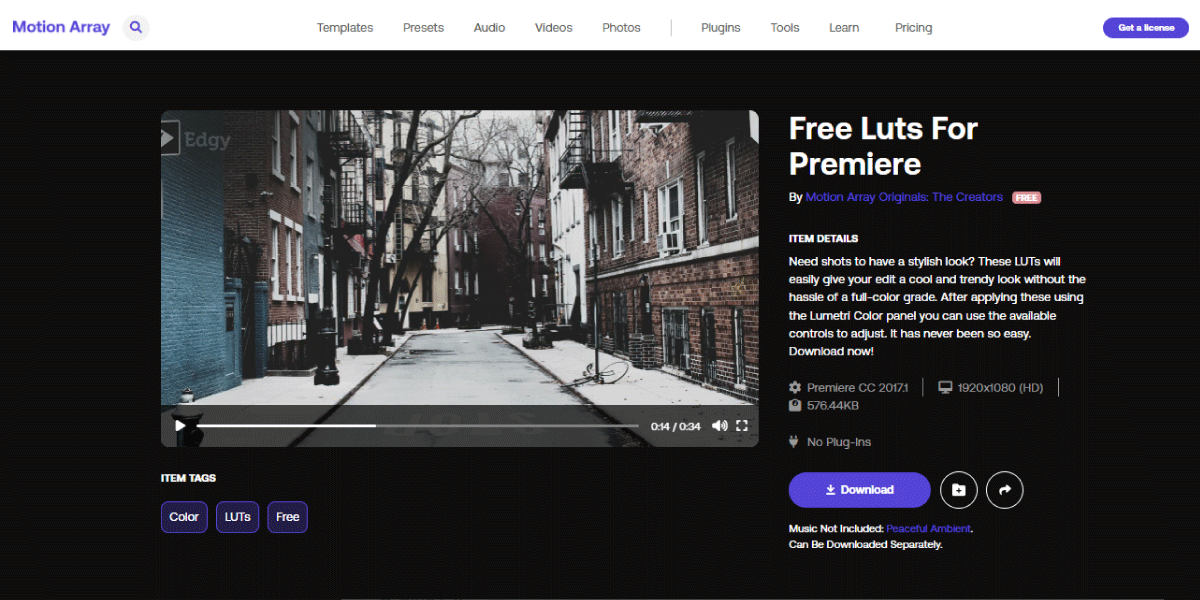The height and width of the screenshot is (600, 1200).
Task: Mute the video volume speaker
Action: tap(719, 425)
